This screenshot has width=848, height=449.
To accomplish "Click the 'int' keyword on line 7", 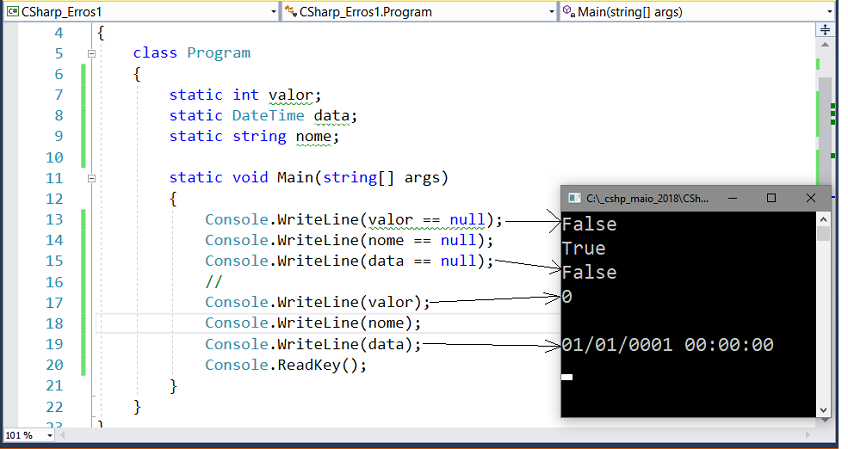I will click(246, 95).
